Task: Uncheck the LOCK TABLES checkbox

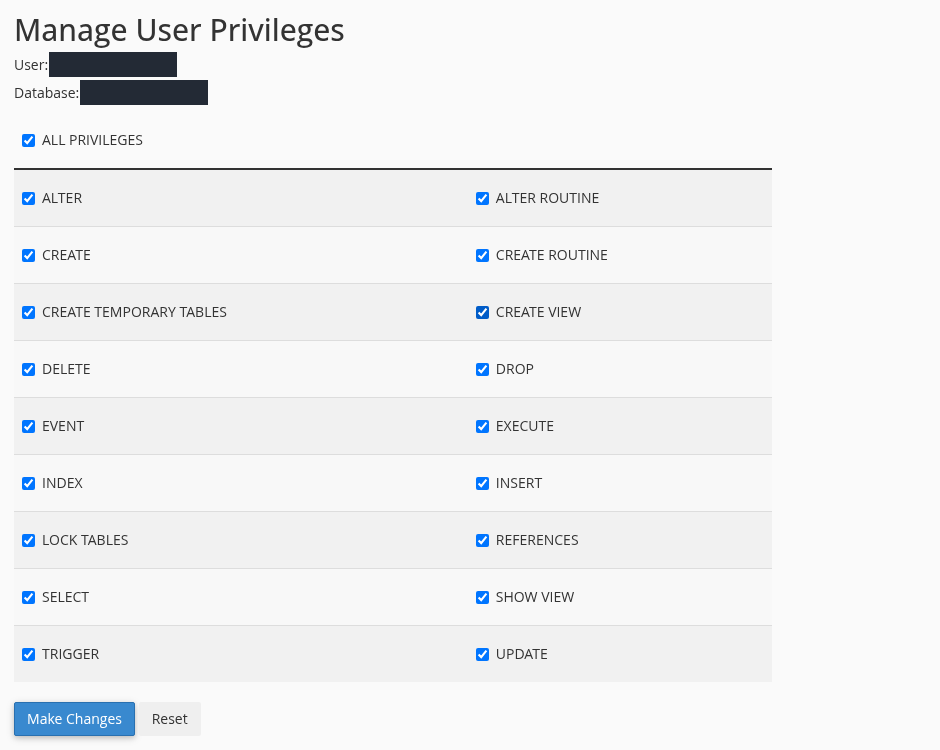Action: pos(28,540)
